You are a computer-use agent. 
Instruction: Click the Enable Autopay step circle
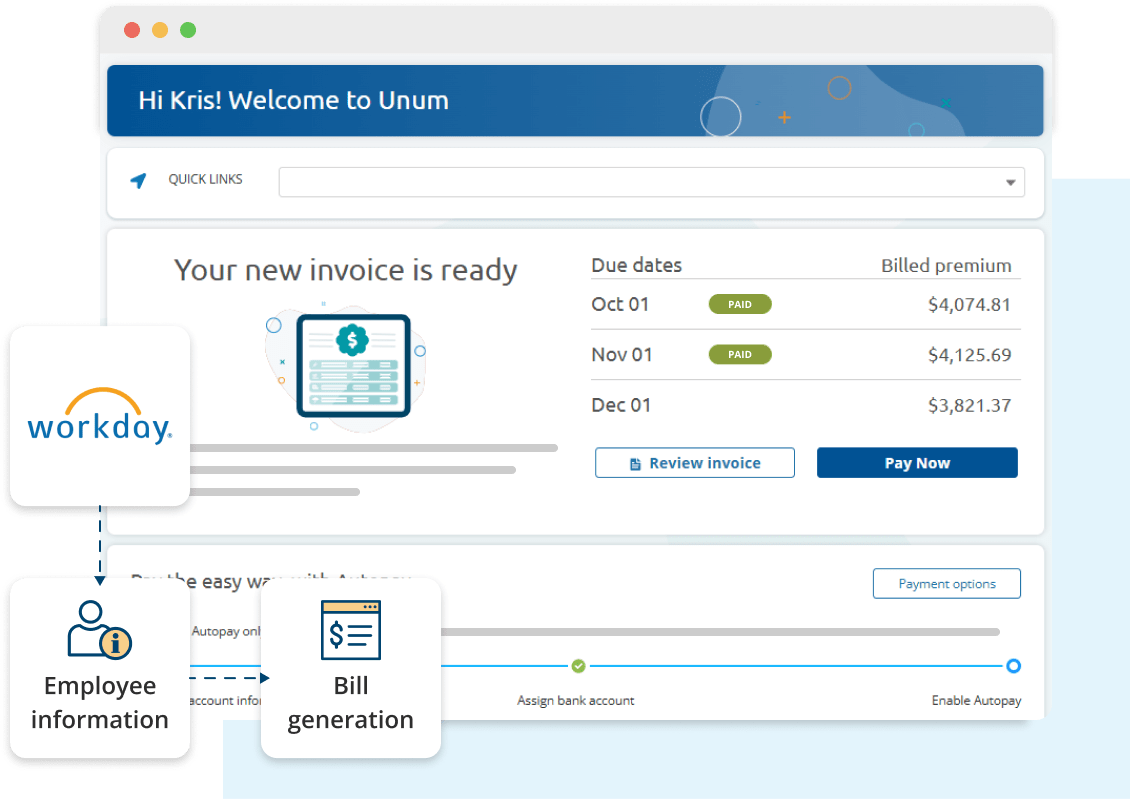pyautogui.click(x=1013, y=666)
